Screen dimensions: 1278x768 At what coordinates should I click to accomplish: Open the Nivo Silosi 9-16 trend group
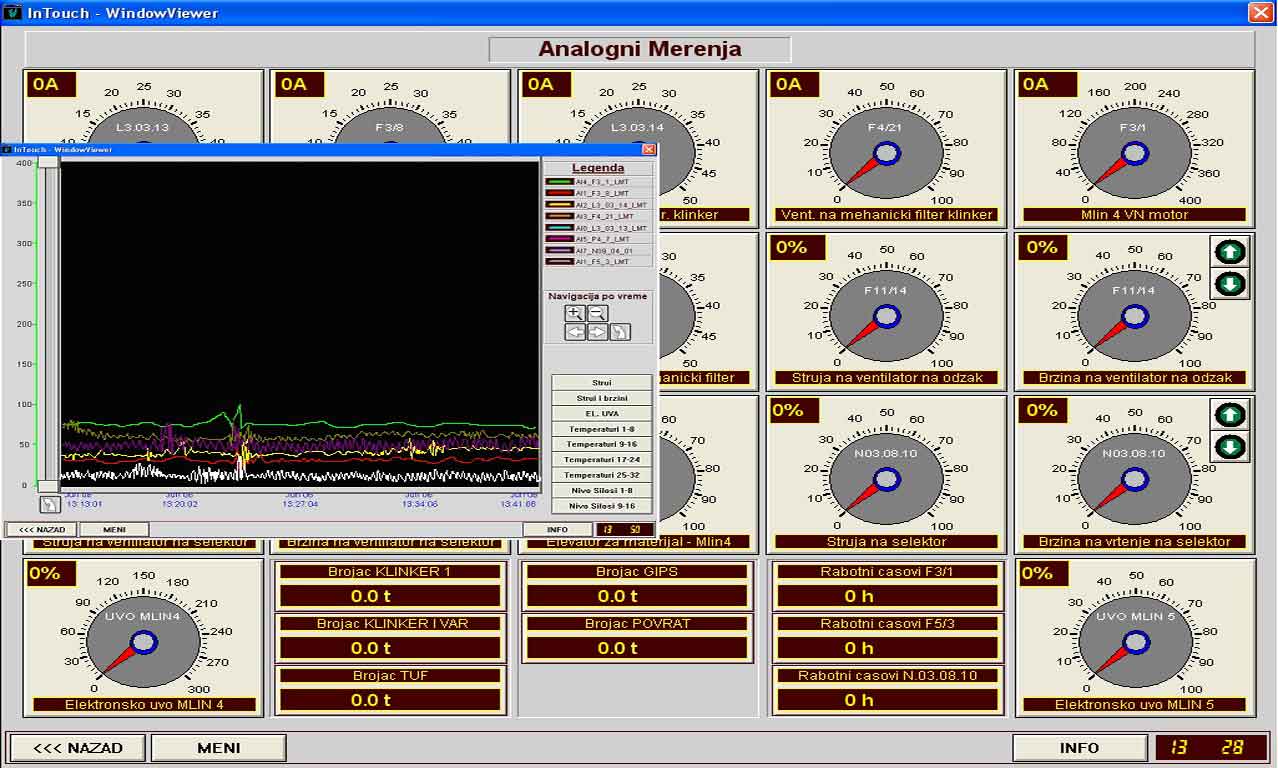pos(601,506)
